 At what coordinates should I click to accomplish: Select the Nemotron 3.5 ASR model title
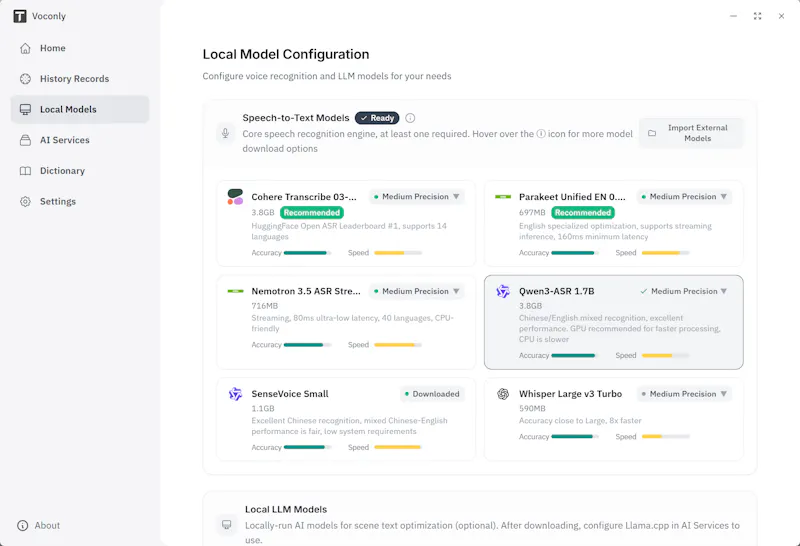(x=306, y=291)
